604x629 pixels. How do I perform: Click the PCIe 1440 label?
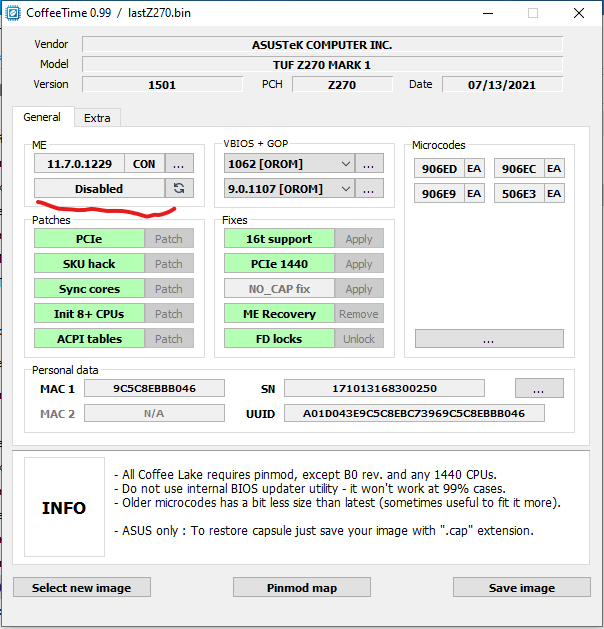pos(279,264)
